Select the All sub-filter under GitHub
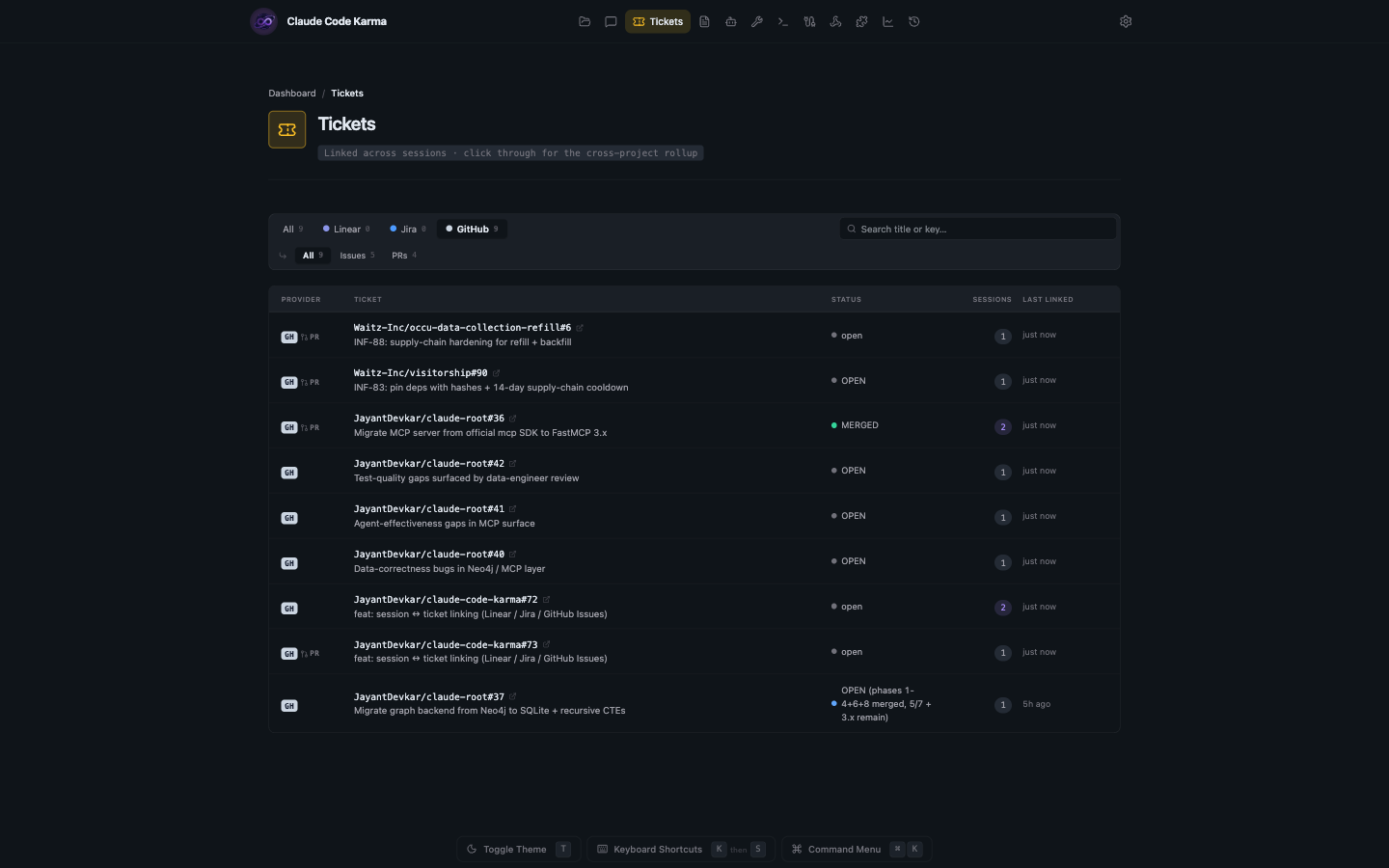 (x=313, y=256)
